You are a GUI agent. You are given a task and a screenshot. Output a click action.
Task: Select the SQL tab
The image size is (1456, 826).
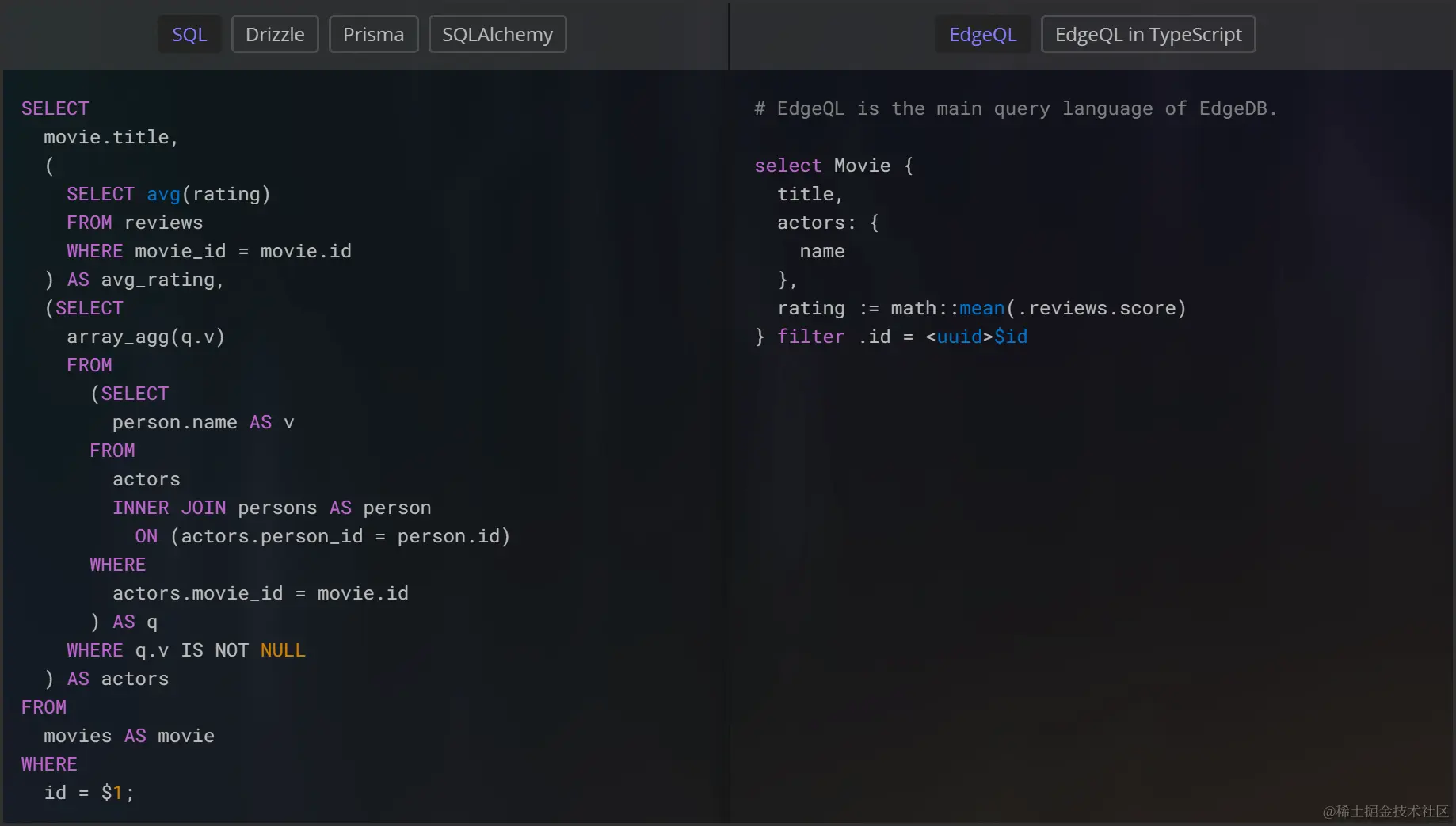click(x=189, y=35)
